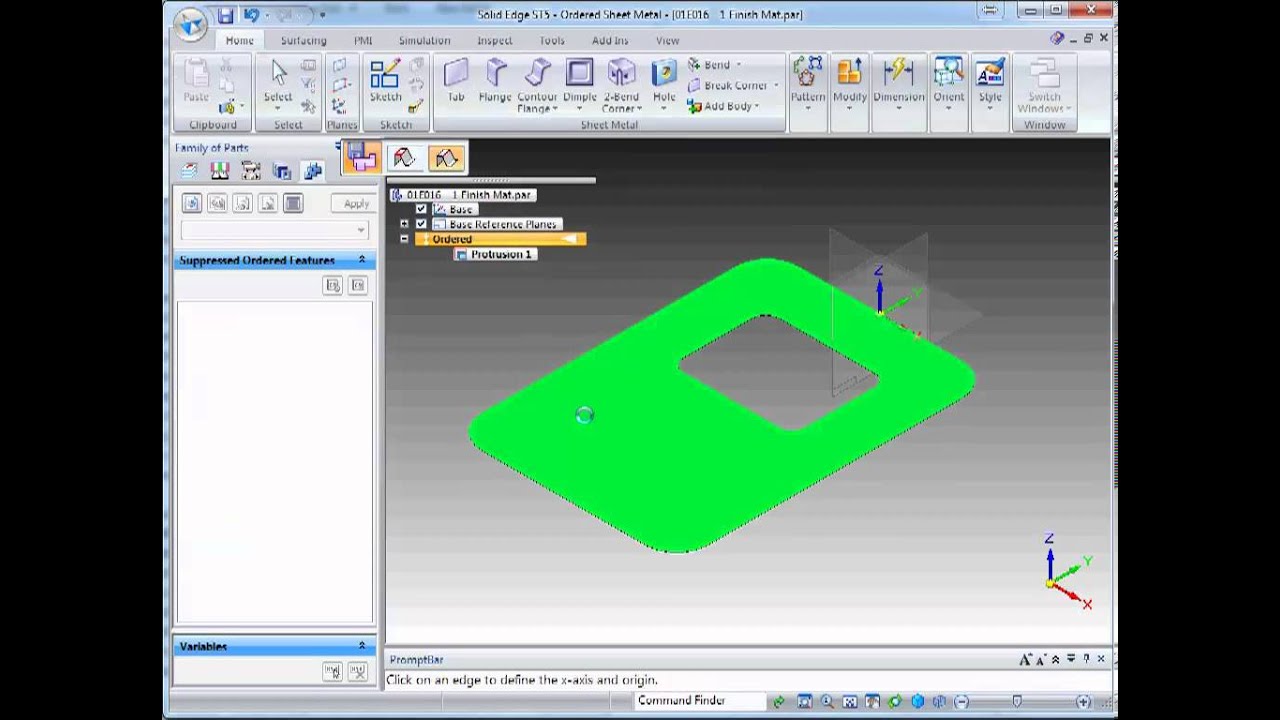This screenshot has width=1280, height=720.
Task: Select the Hole tool
Action: pos(664,80)
